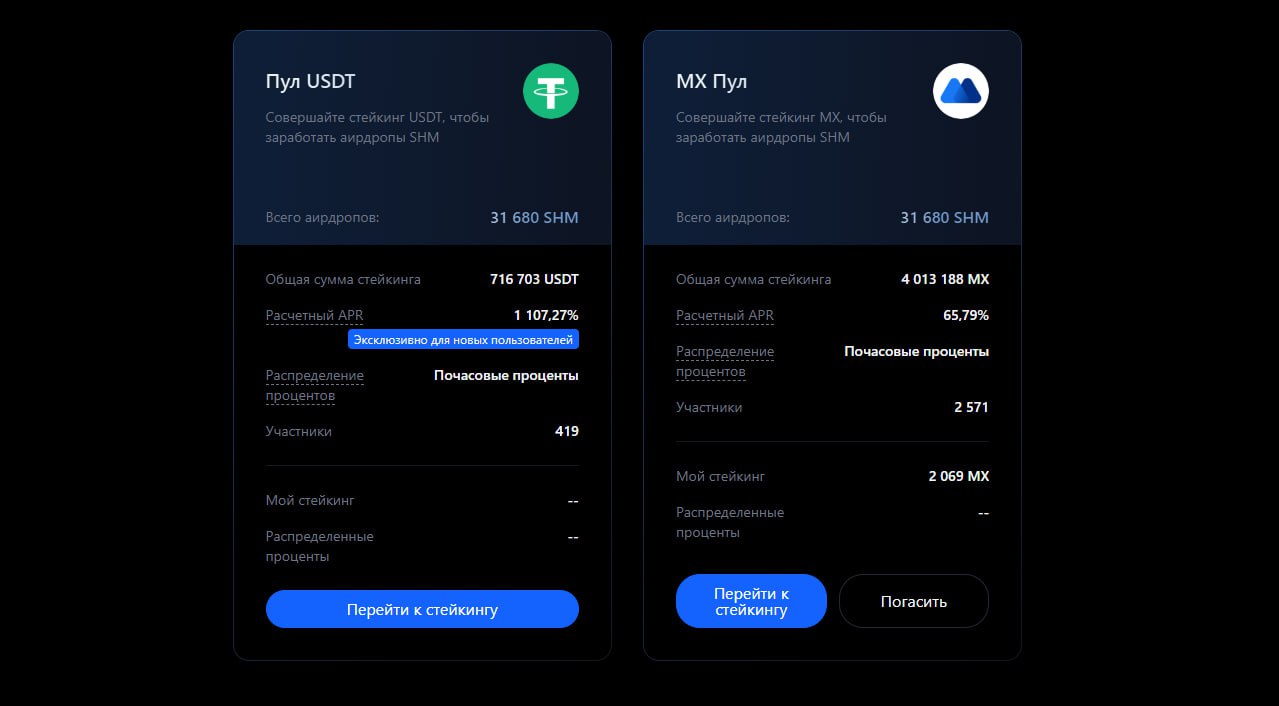This screenshot has width=1279, height=706.
Task: Click 'Распределенные проценты' label in USDT pool
Action: (319, 546)
